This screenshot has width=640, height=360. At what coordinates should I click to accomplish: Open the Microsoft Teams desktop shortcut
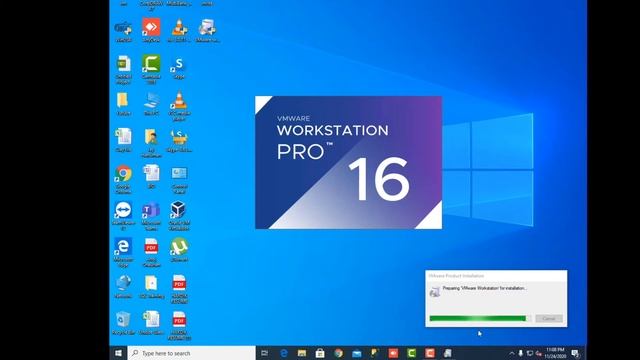(151, 216)
